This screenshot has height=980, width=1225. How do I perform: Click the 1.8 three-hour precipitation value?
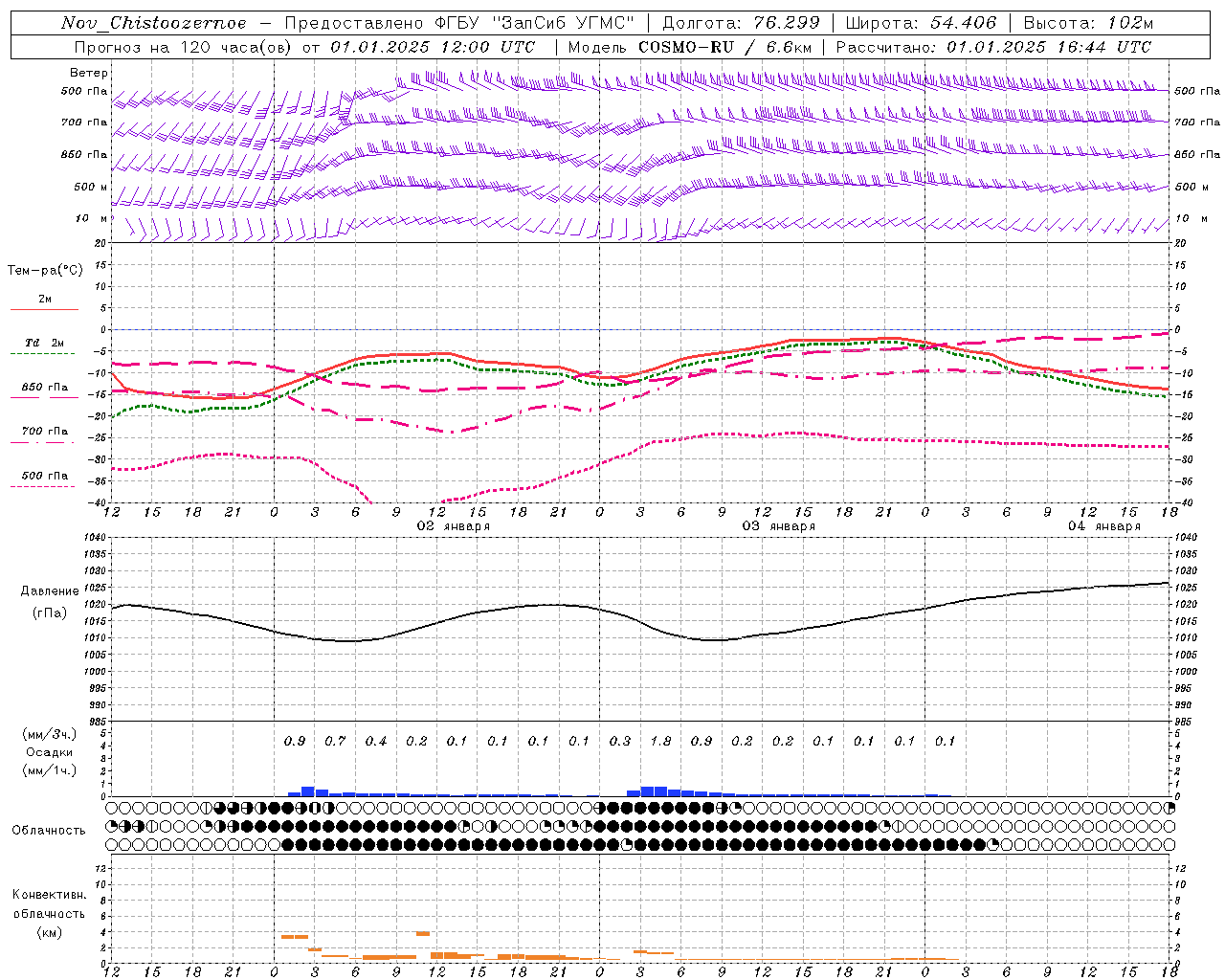point(660,741)
